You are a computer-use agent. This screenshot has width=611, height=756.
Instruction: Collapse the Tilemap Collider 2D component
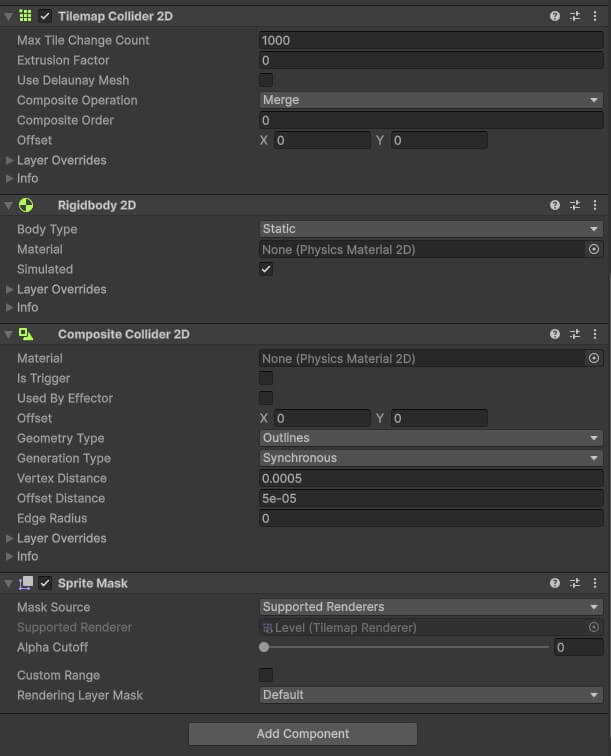[9, 16]
